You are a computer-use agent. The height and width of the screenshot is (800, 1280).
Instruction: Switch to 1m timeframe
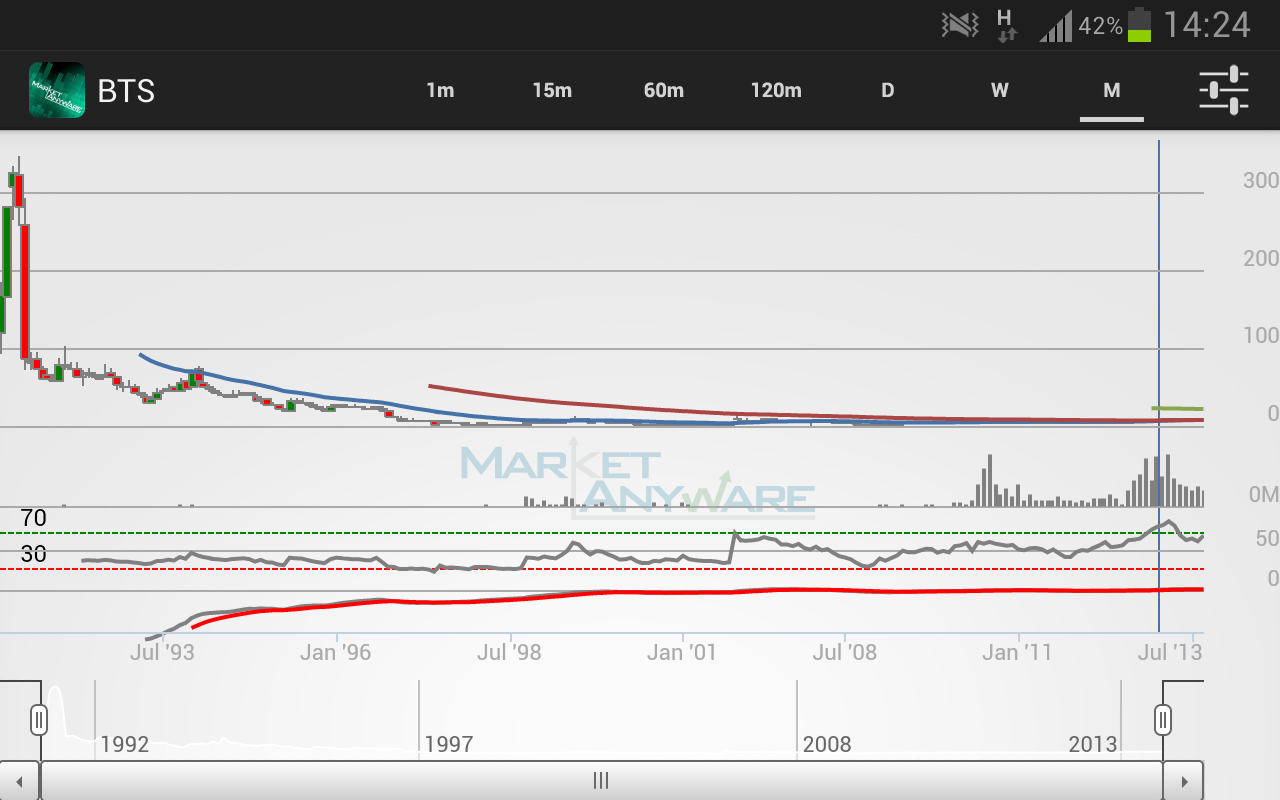point(440,90)
